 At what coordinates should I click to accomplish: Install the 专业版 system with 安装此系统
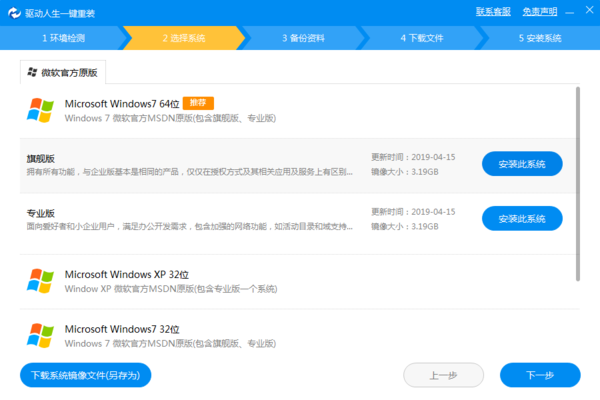tap(521, 218)
